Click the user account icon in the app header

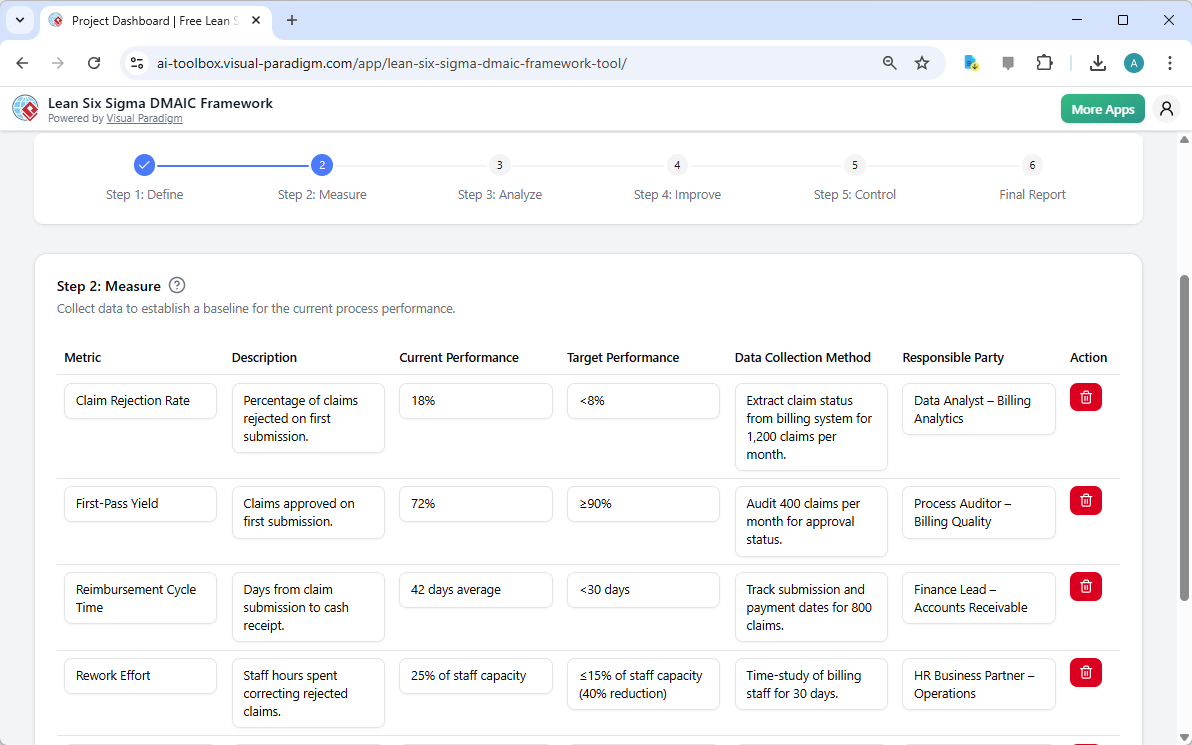click(1166, 108)
